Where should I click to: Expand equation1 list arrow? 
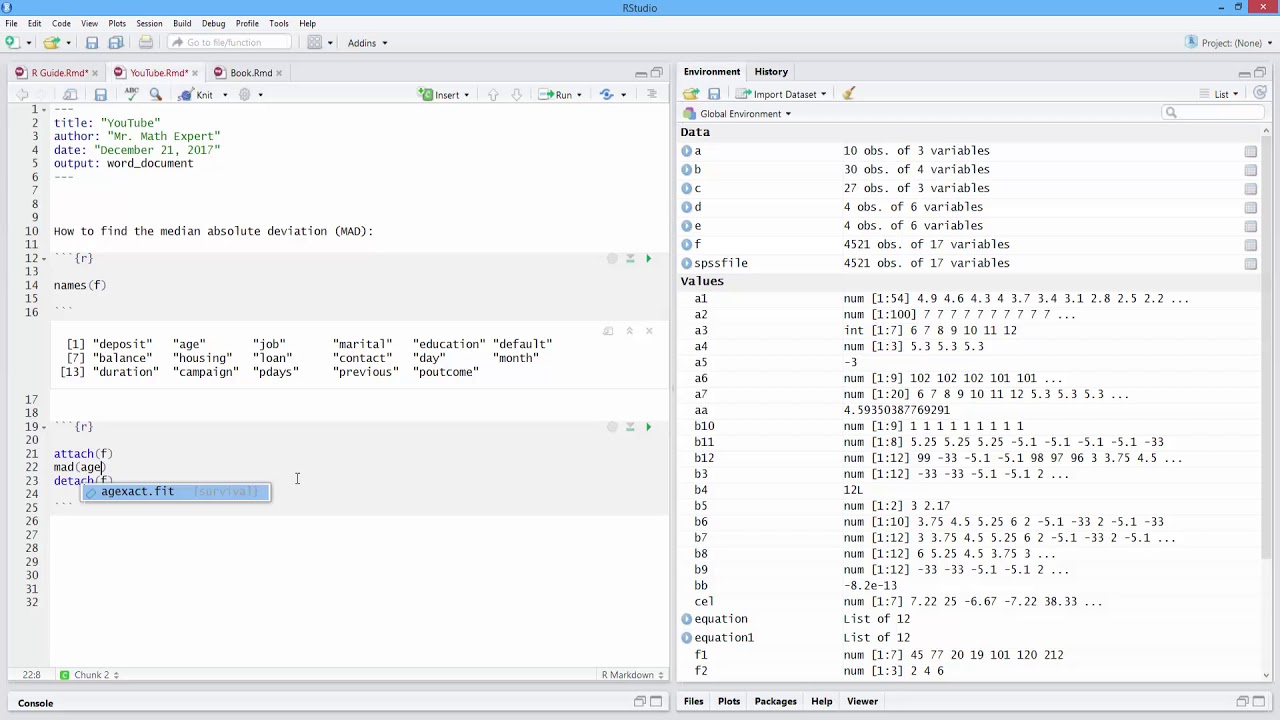687,638
